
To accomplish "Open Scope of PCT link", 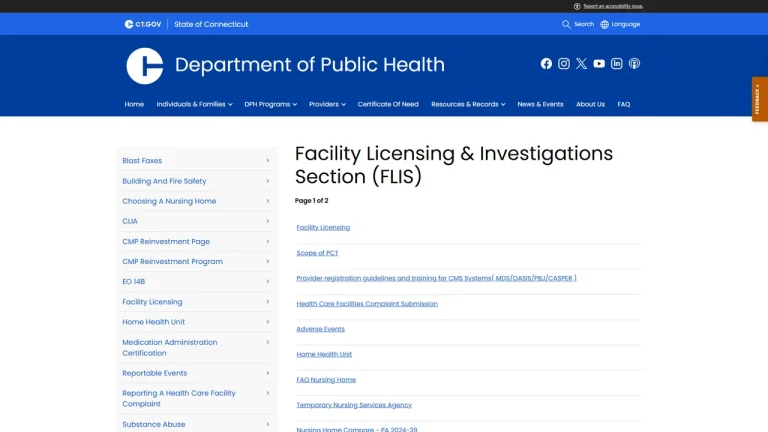I will tap(317, 253).
